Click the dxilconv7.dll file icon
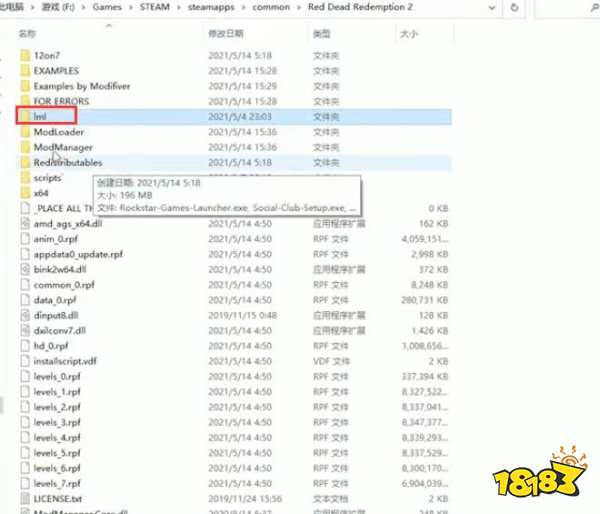 [x=25, y=331]
